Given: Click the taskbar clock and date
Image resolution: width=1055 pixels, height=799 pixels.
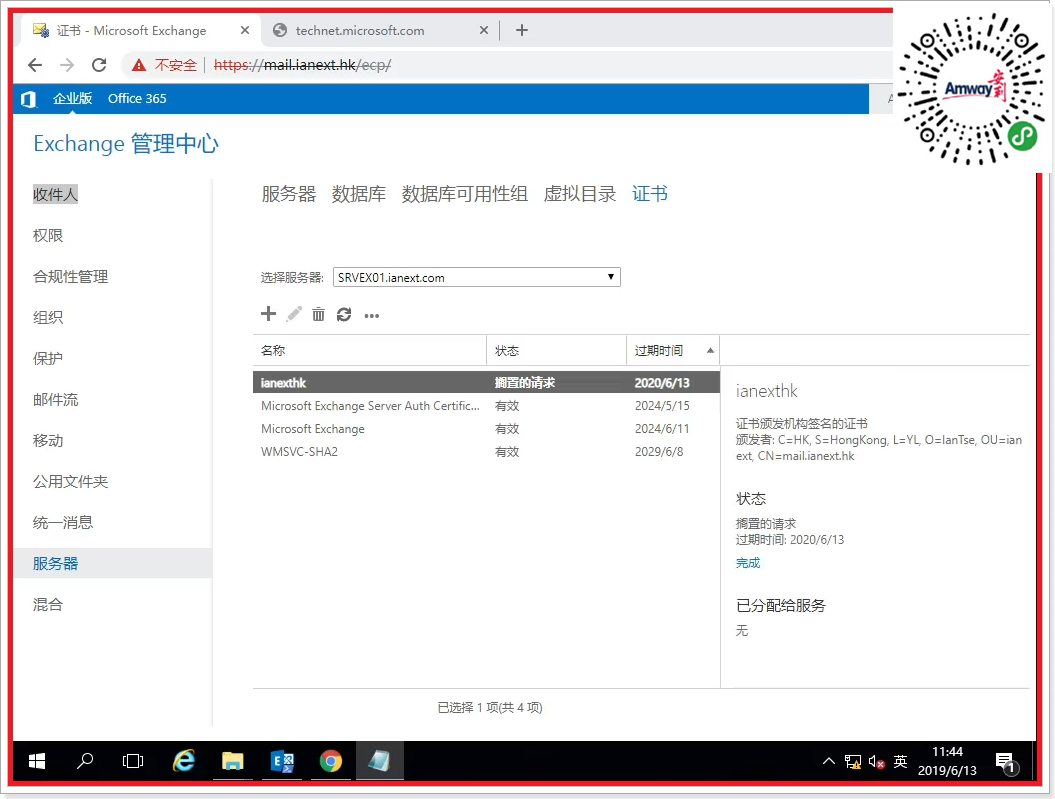Looking at the screenshot, I should coord(947,761).
